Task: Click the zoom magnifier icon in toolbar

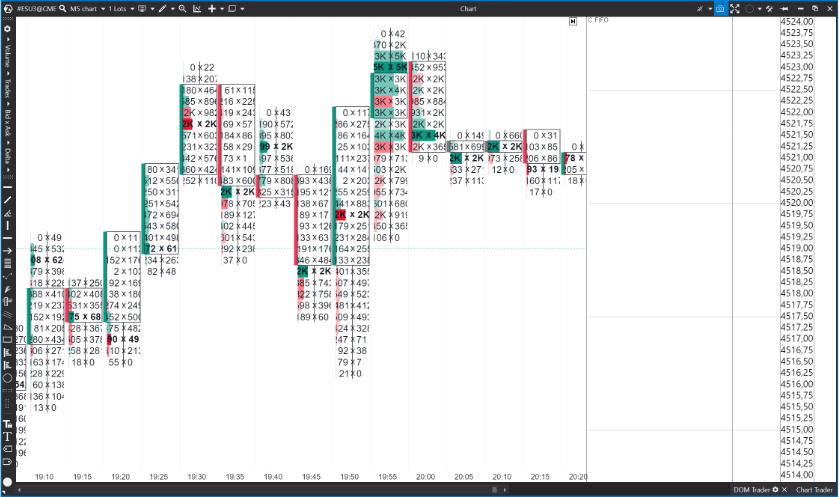Action: [182, 9]
